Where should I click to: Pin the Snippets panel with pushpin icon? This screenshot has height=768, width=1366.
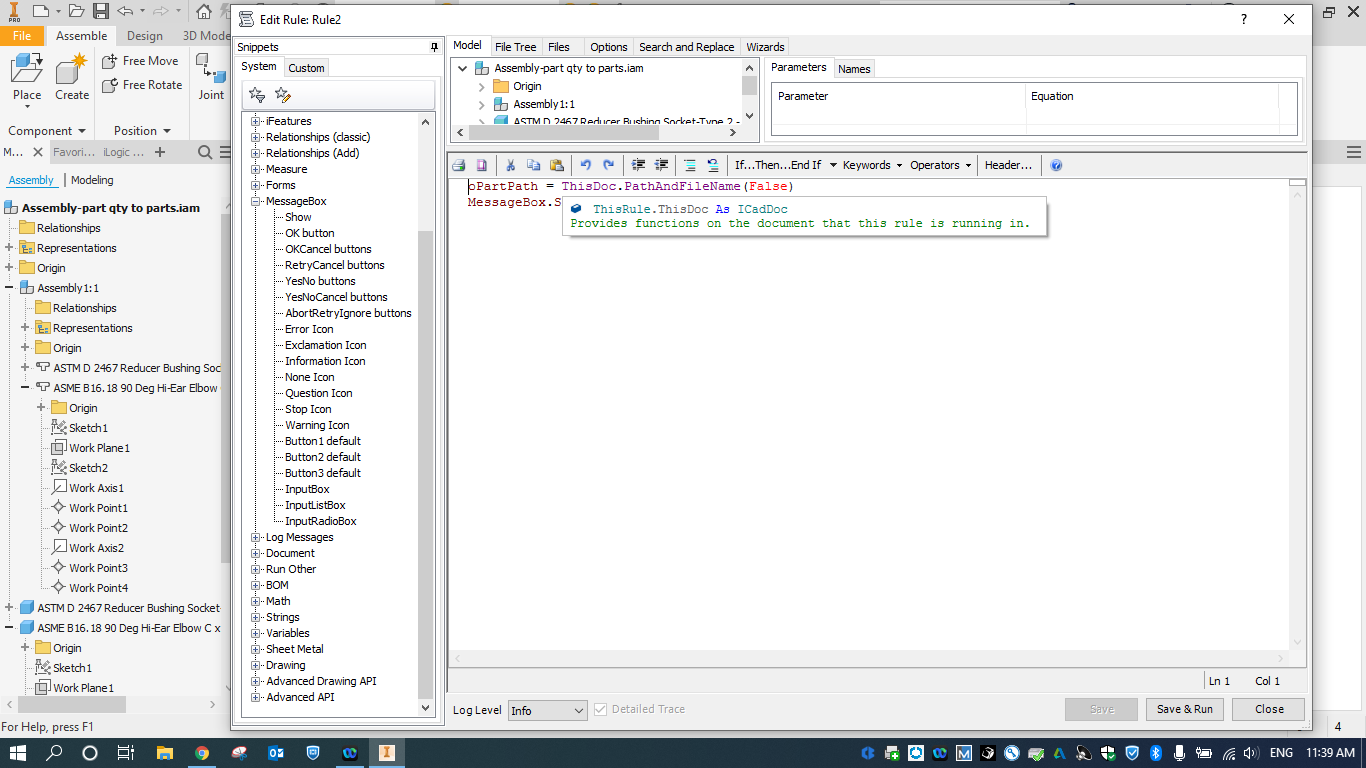pos(434,47)
